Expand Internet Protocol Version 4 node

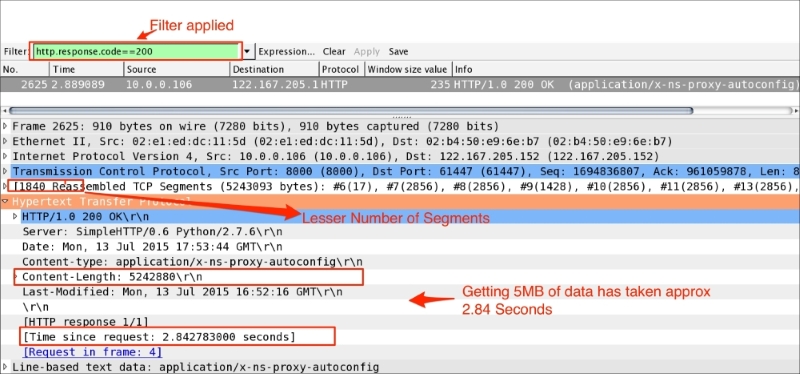coord(5,156)
